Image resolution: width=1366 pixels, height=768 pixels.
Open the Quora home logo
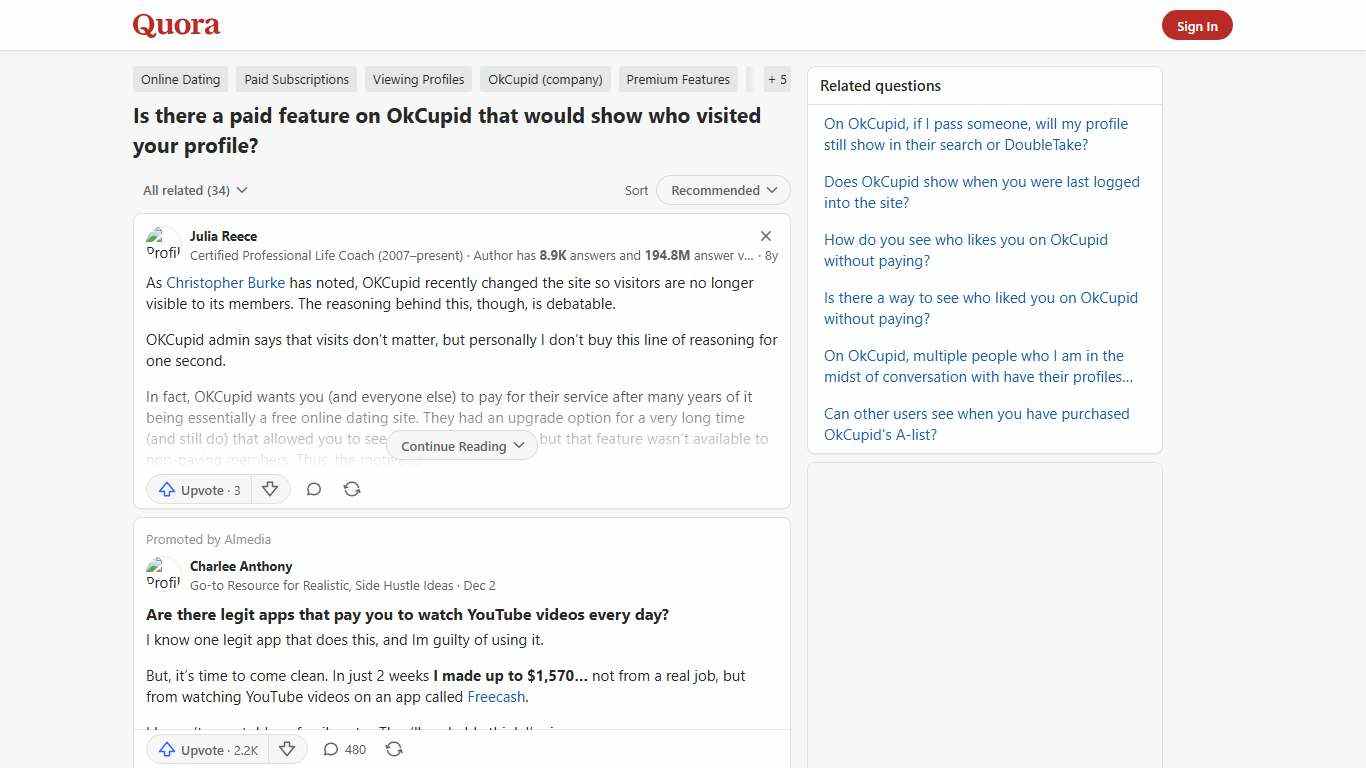pyautogui.click(x=176, y=25)
